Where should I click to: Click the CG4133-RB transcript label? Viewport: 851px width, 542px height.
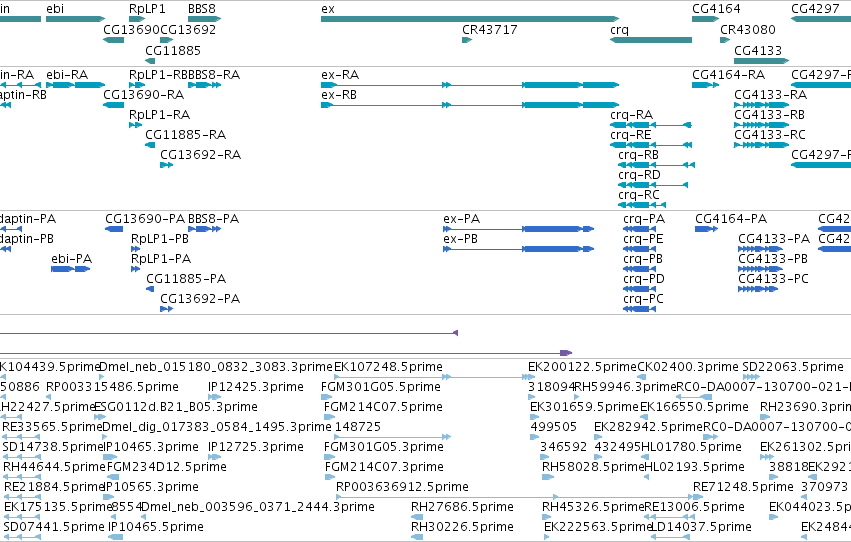(x=770, y=115)
